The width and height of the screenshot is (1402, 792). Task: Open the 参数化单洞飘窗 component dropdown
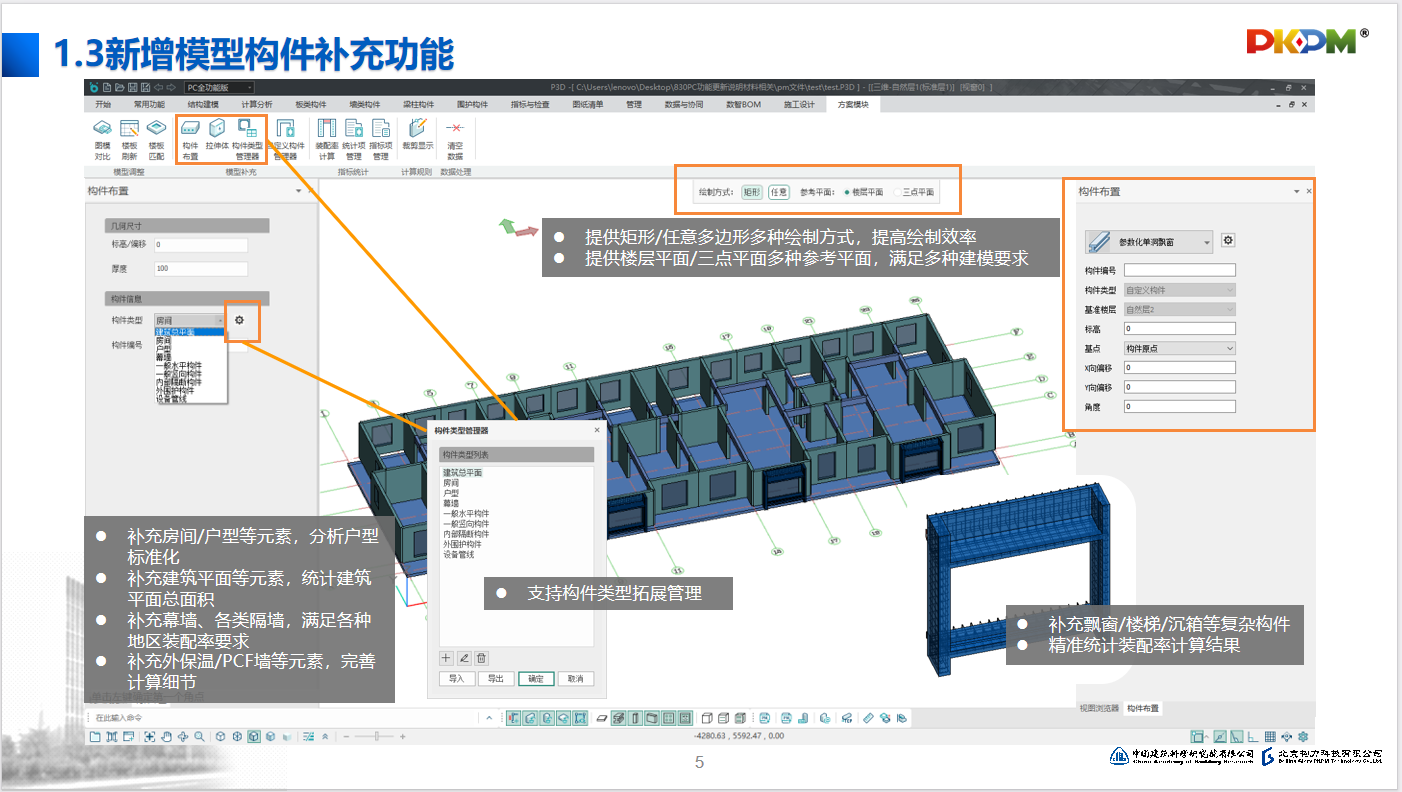click(x=1149, y=241)
